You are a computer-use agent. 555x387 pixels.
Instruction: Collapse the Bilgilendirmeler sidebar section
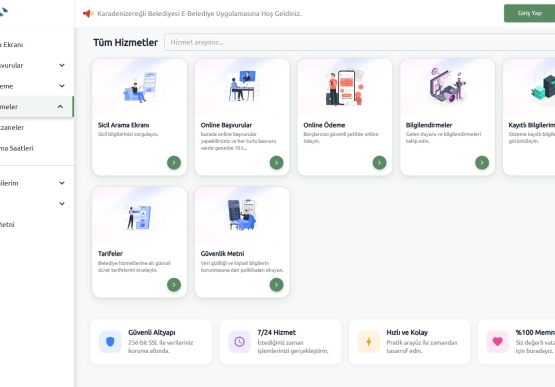(x=61, y=107)
